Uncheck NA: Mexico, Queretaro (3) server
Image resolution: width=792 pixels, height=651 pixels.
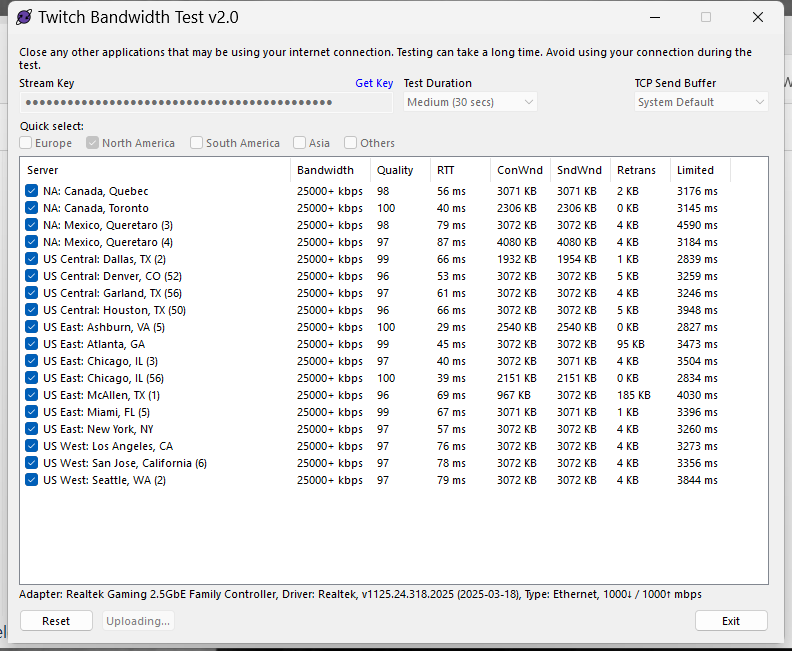31,225
